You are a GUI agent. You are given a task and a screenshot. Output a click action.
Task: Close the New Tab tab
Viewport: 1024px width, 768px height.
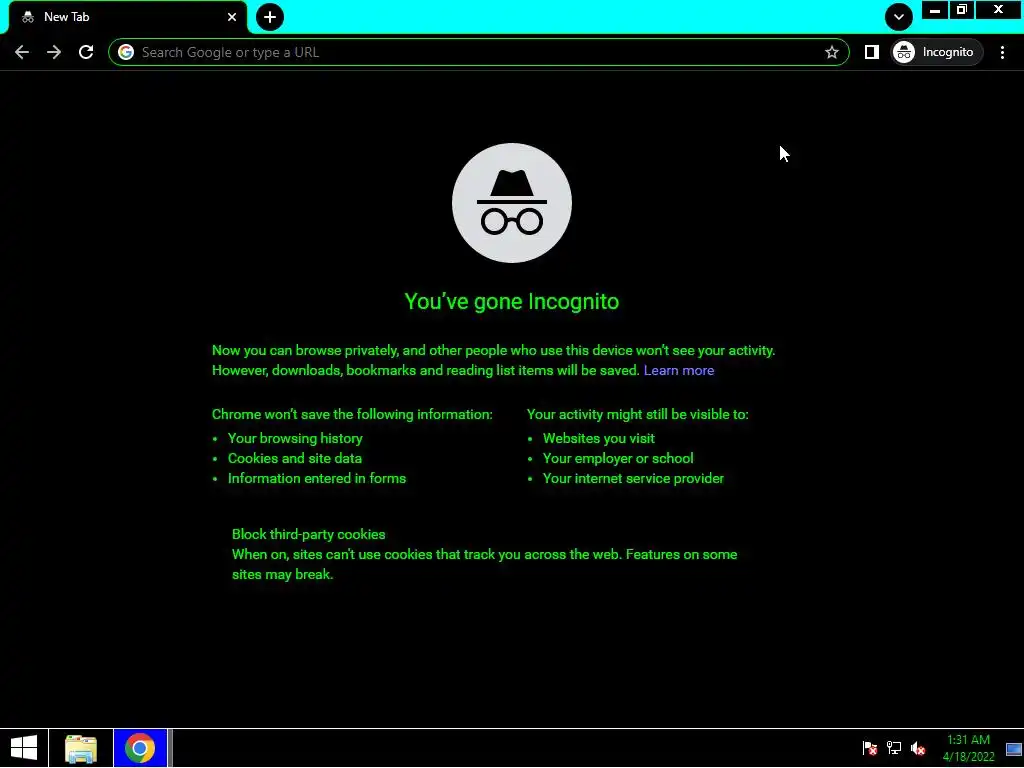click(232, 17)
